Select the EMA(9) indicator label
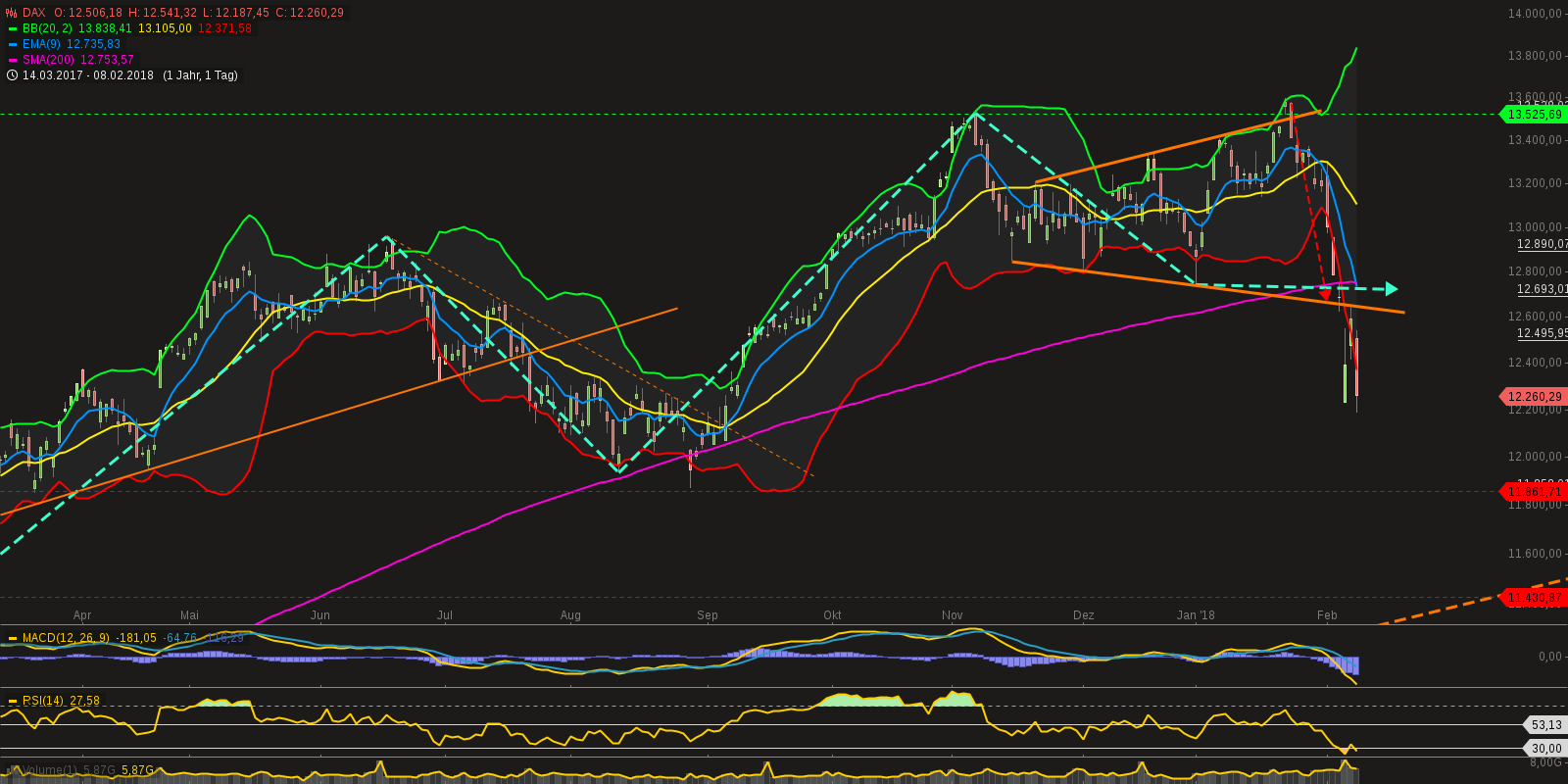This screenshot has width=1568, height=784. point(42,44)
